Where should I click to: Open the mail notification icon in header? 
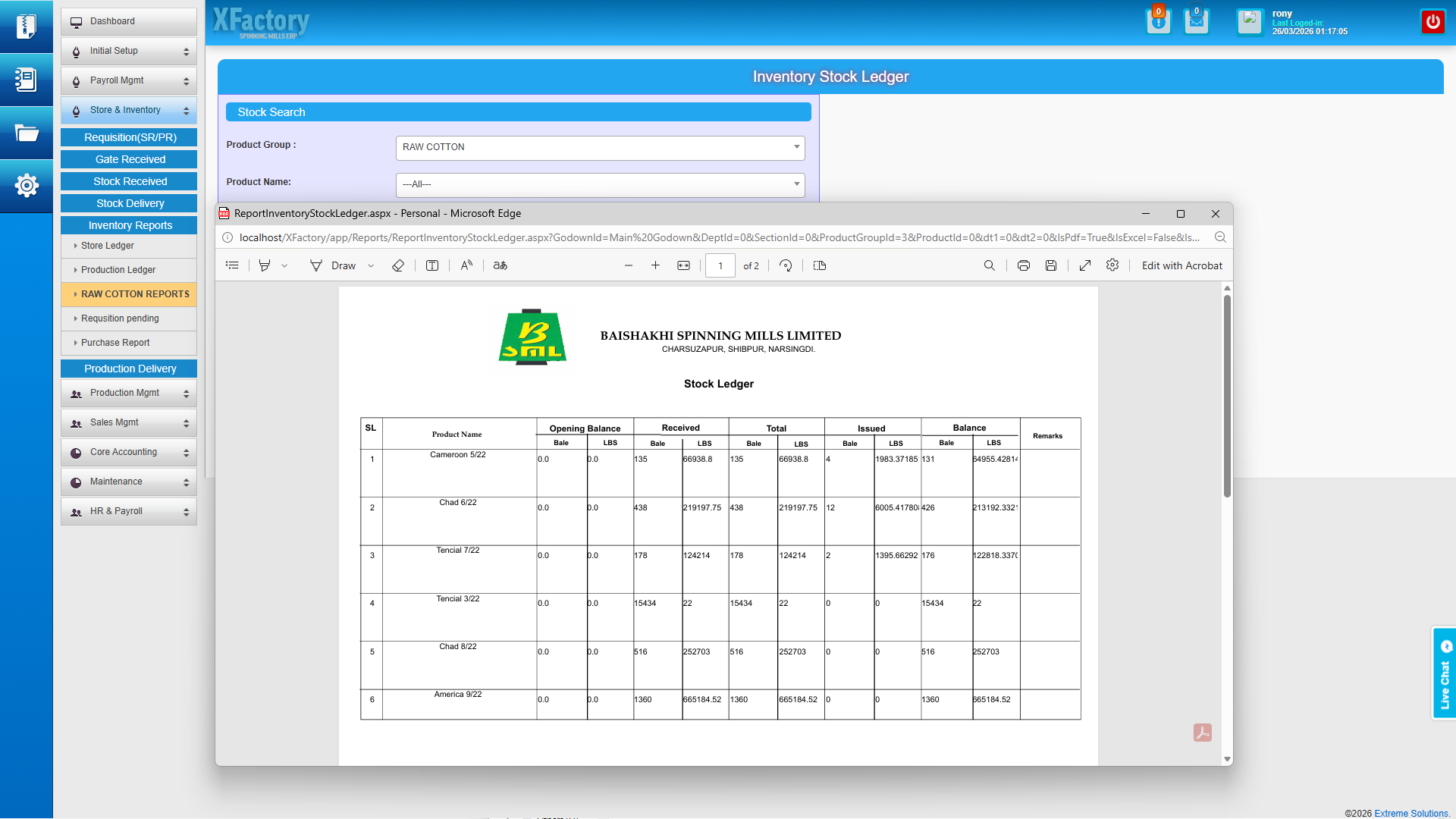coord(1197,21)
